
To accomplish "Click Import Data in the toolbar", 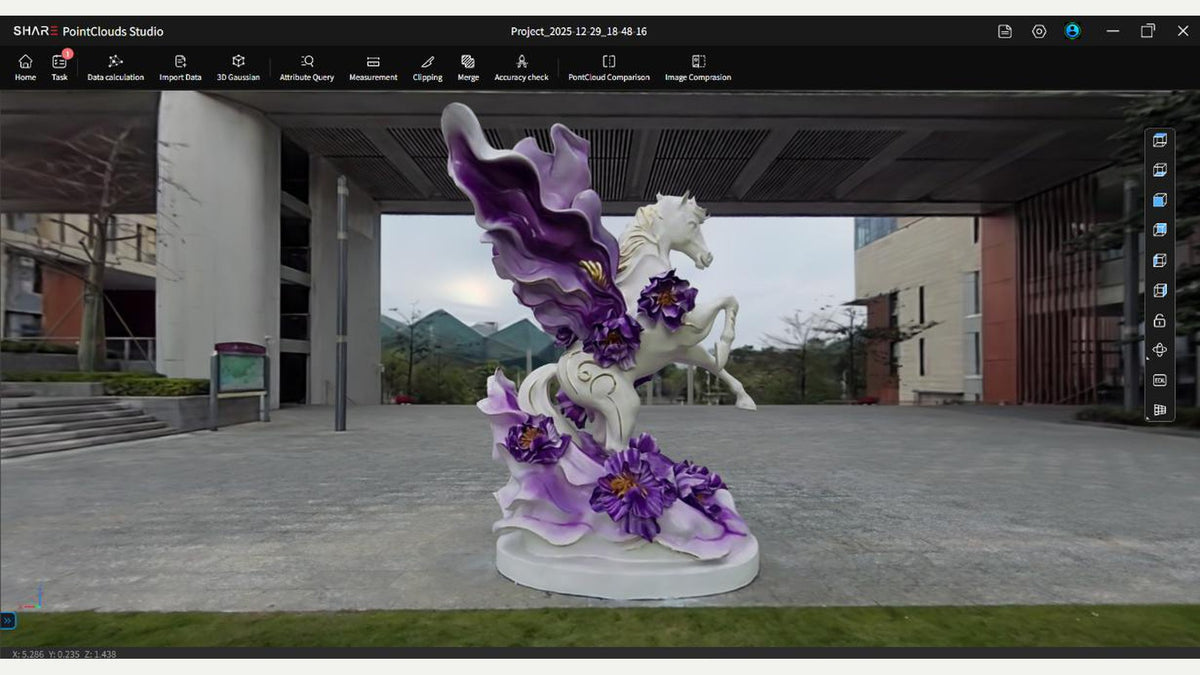I will tap(180, 68).
